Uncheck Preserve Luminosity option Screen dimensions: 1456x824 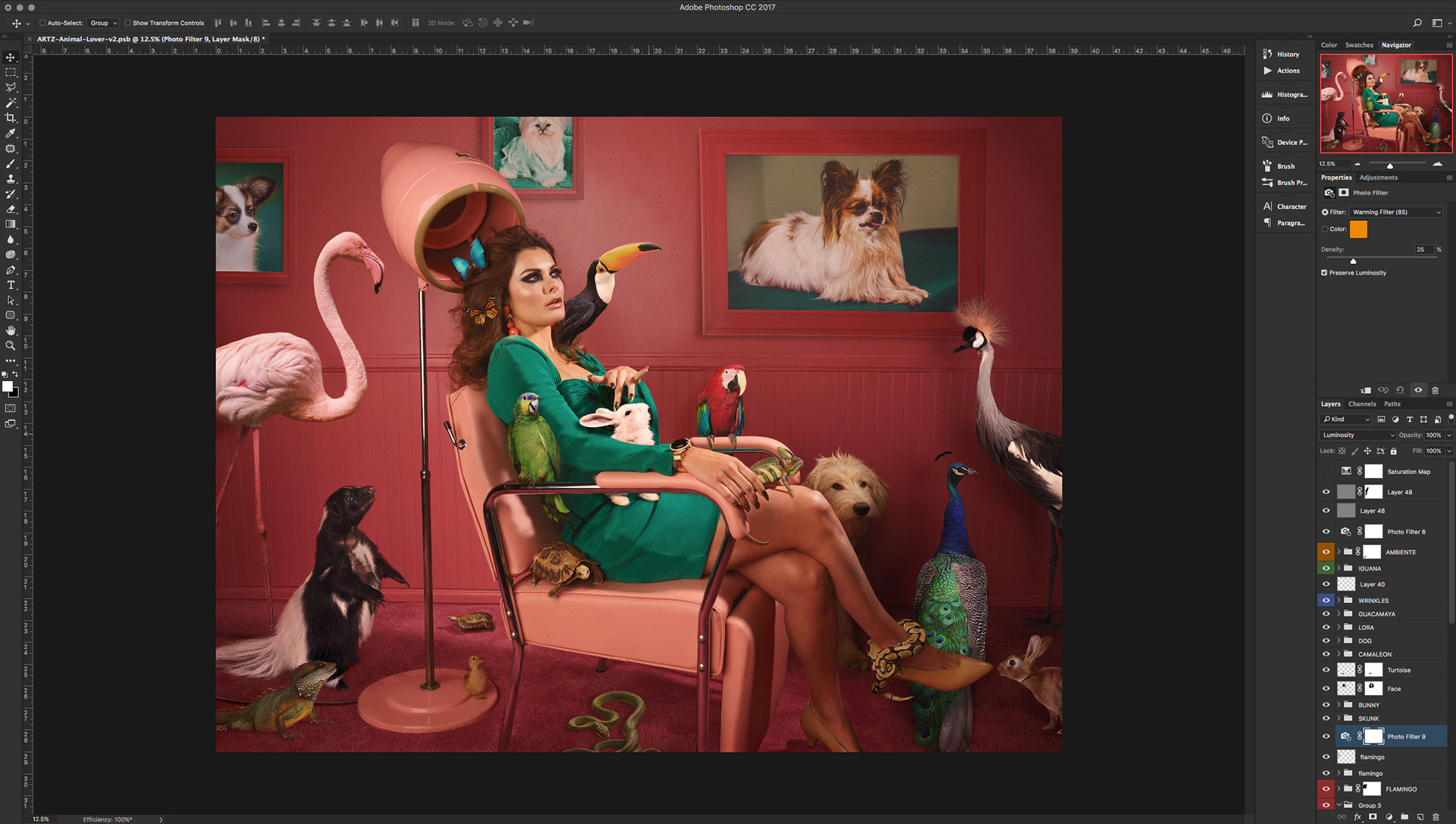pyautogui.click(x=1324, y=272)
